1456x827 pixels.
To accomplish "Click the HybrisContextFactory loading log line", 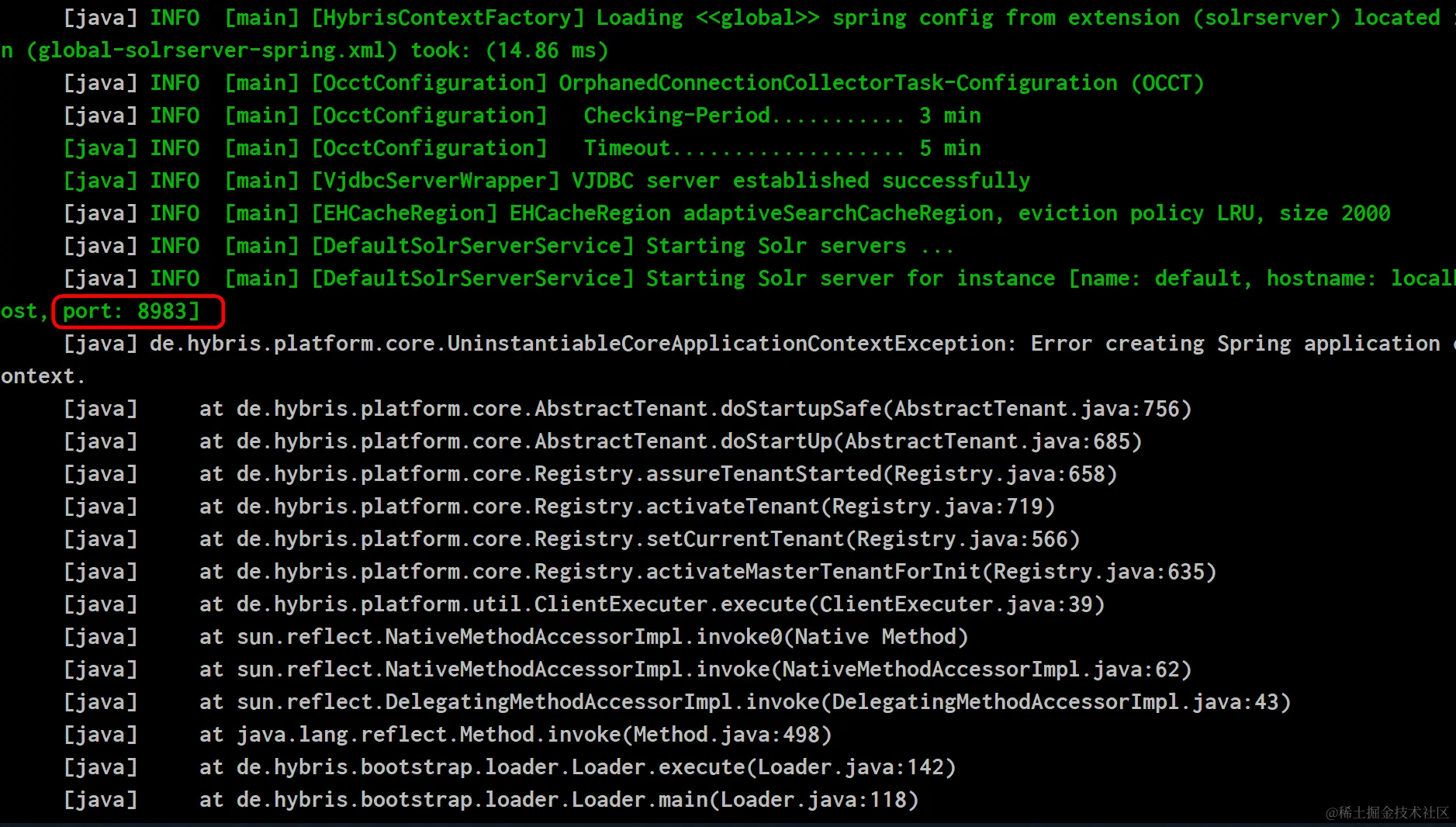I will pyautogui.click(x=759, y=19).
